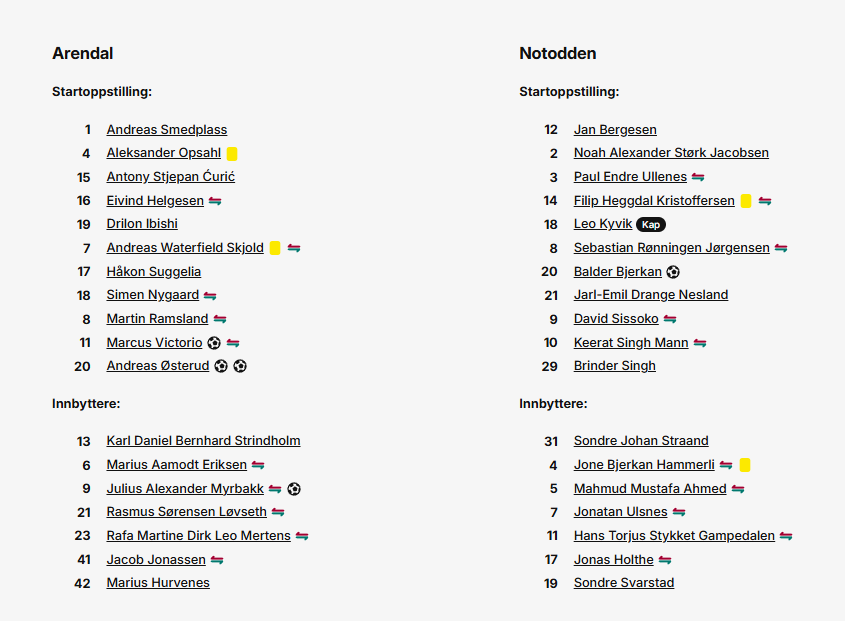Click the Notodden team heading

click(x=558, y=53)
